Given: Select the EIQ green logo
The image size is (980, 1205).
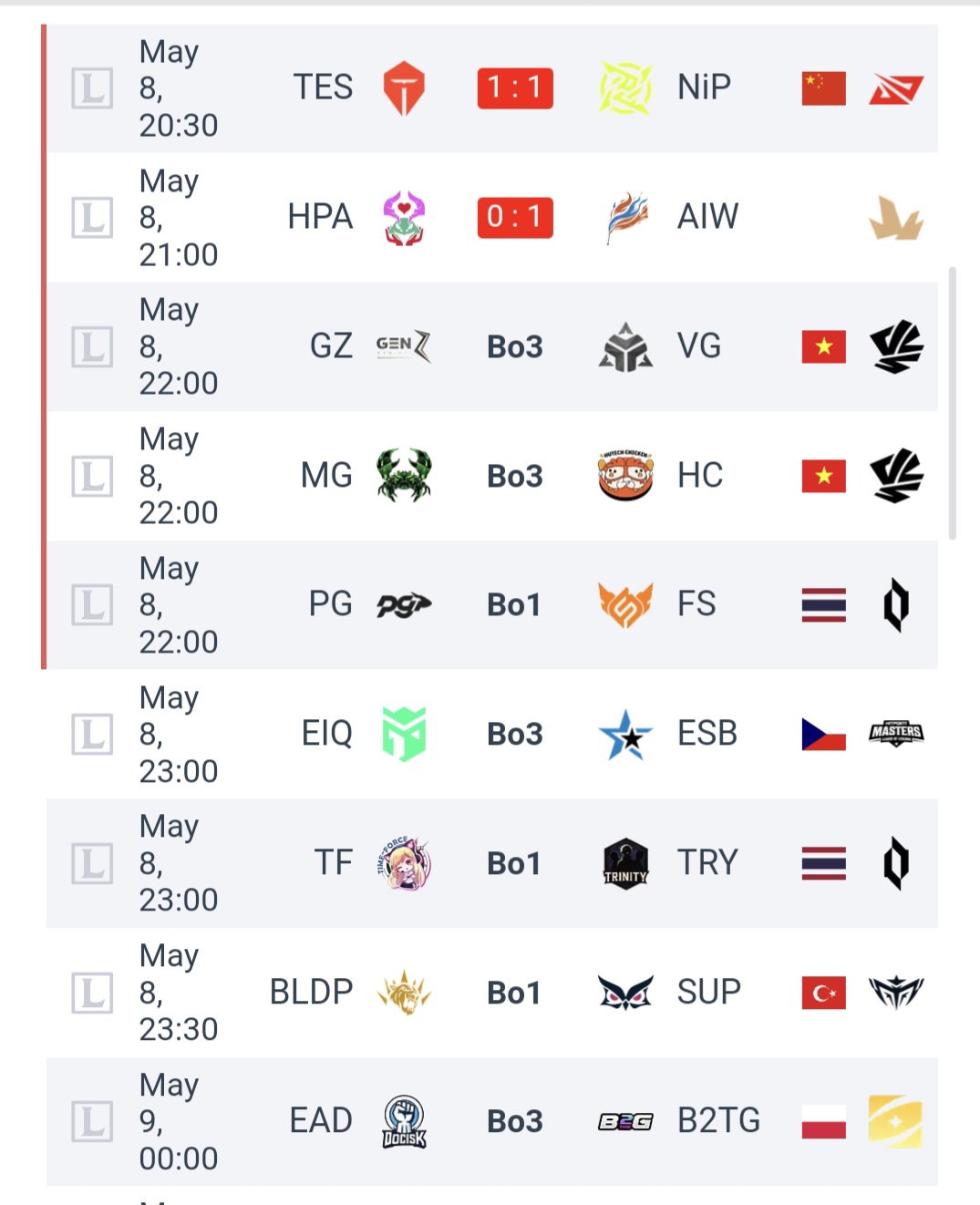Looking at the screenshot, I should [404, 734].
